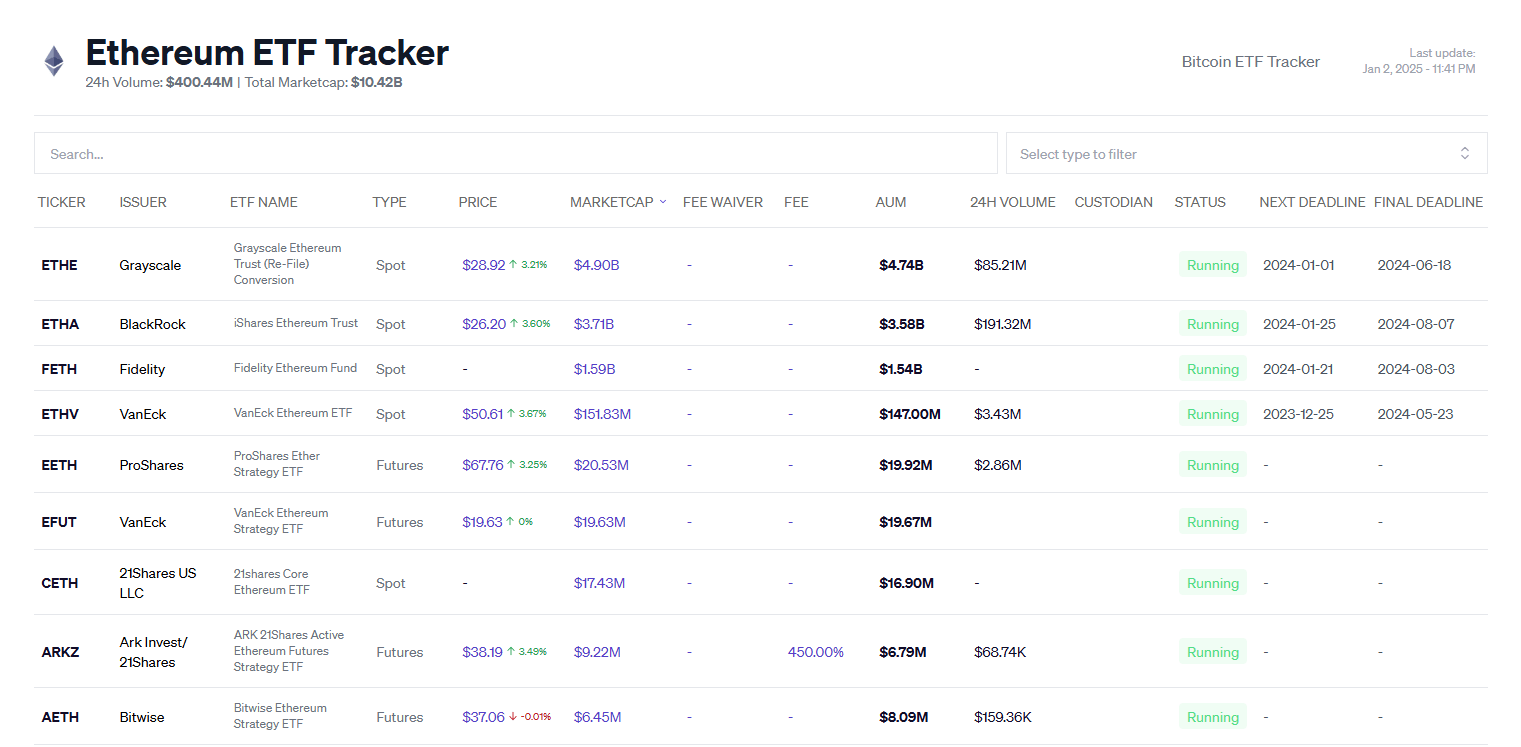The width and height of the screenshot is (1521, 747).
Task: Sort by the TICKER column header
Action: [x=62, y=202]
